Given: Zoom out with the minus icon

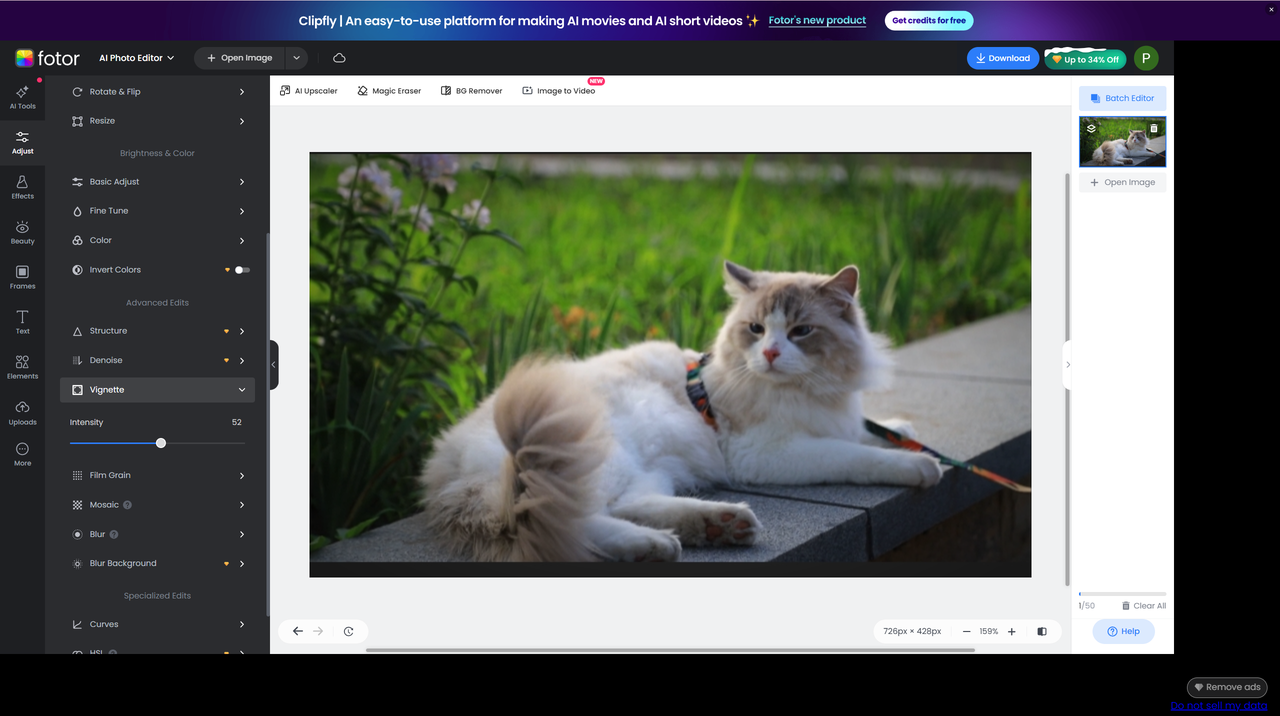Looking at the screenshot, I should pos(966,631).
